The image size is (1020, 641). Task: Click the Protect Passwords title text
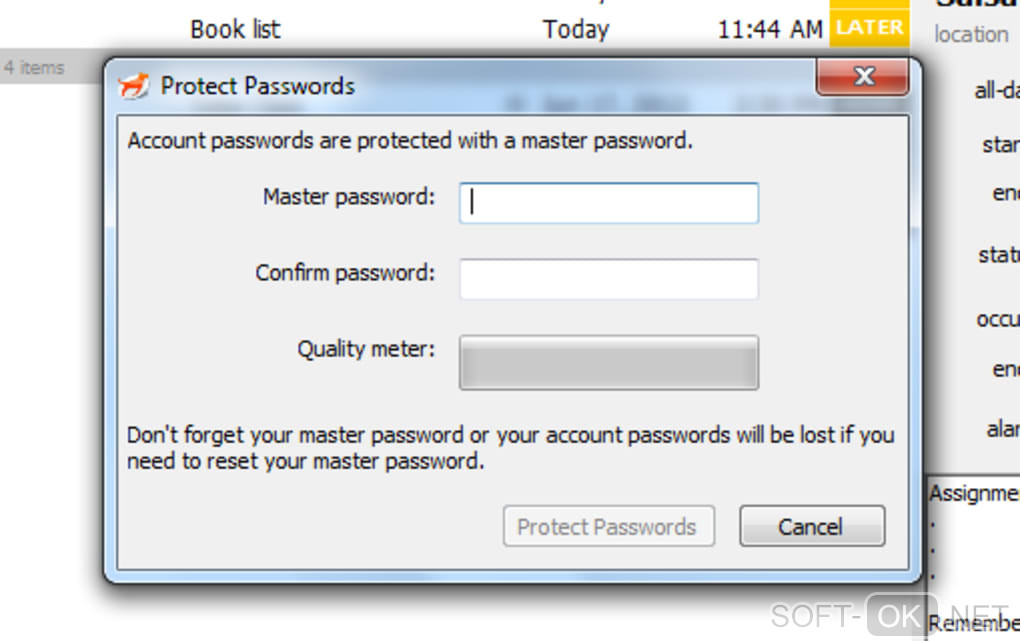coord(258,86)
